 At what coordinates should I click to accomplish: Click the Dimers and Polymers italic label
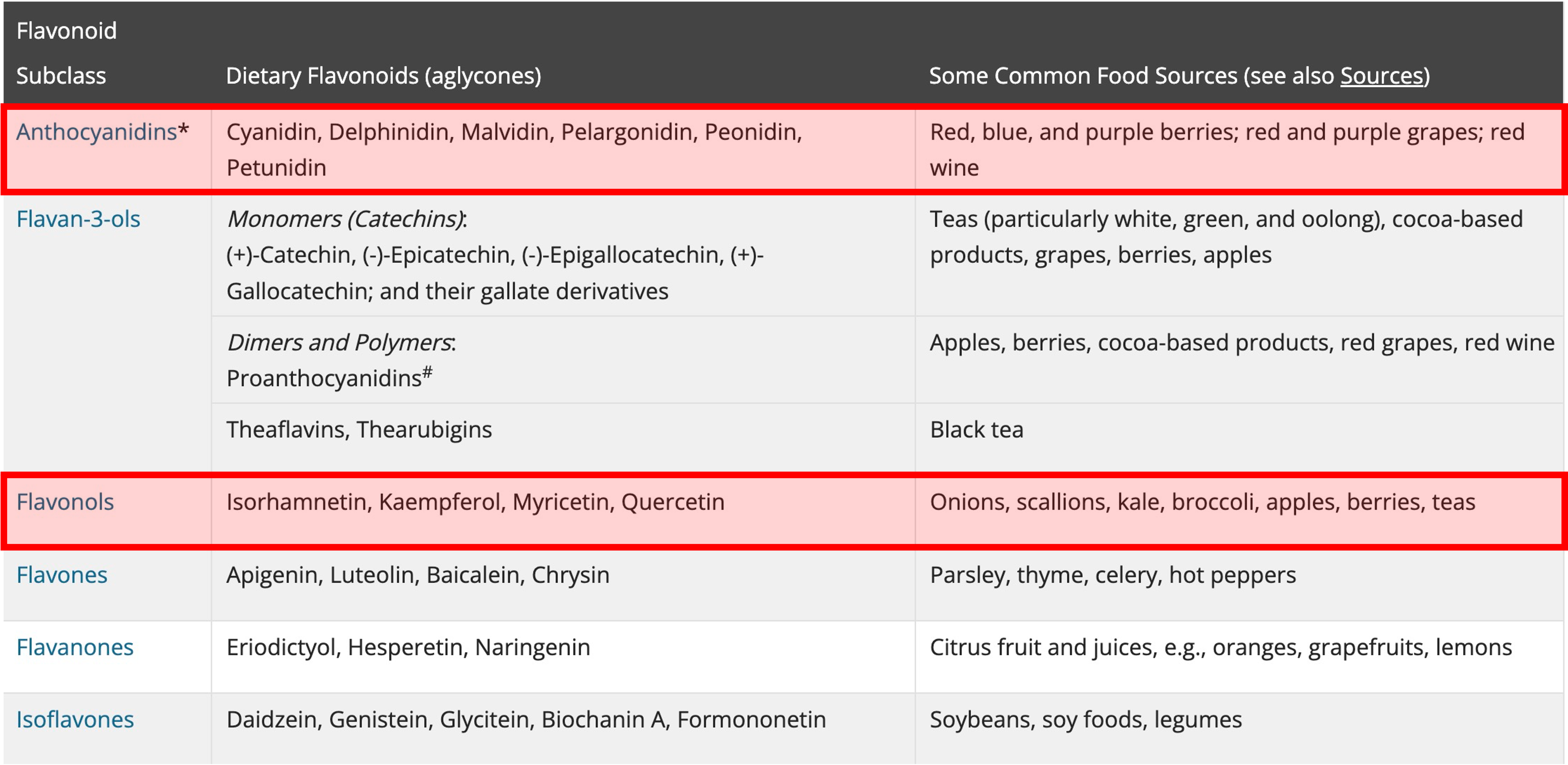(x=341, y=343)
